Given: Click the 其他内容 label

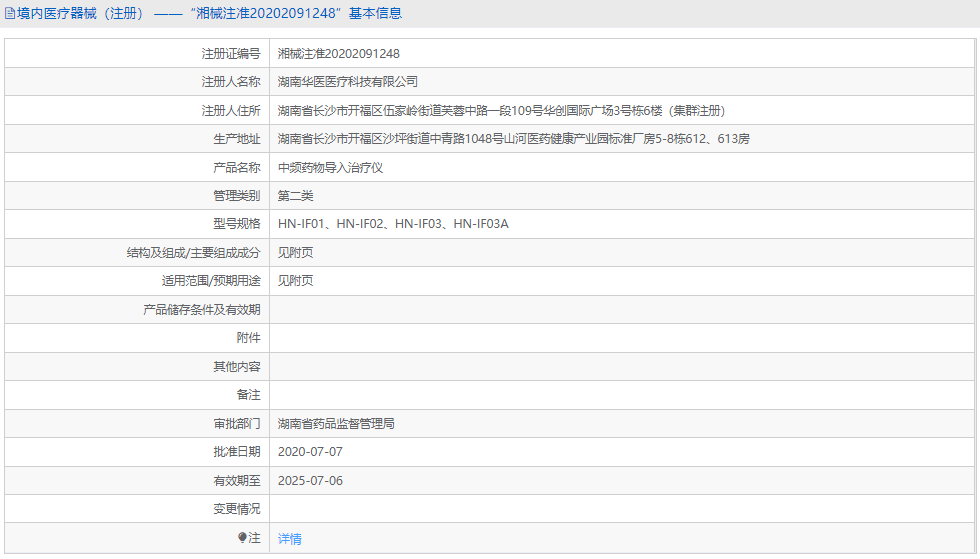Looking at the screenshot, I should (x=237, y=366).
